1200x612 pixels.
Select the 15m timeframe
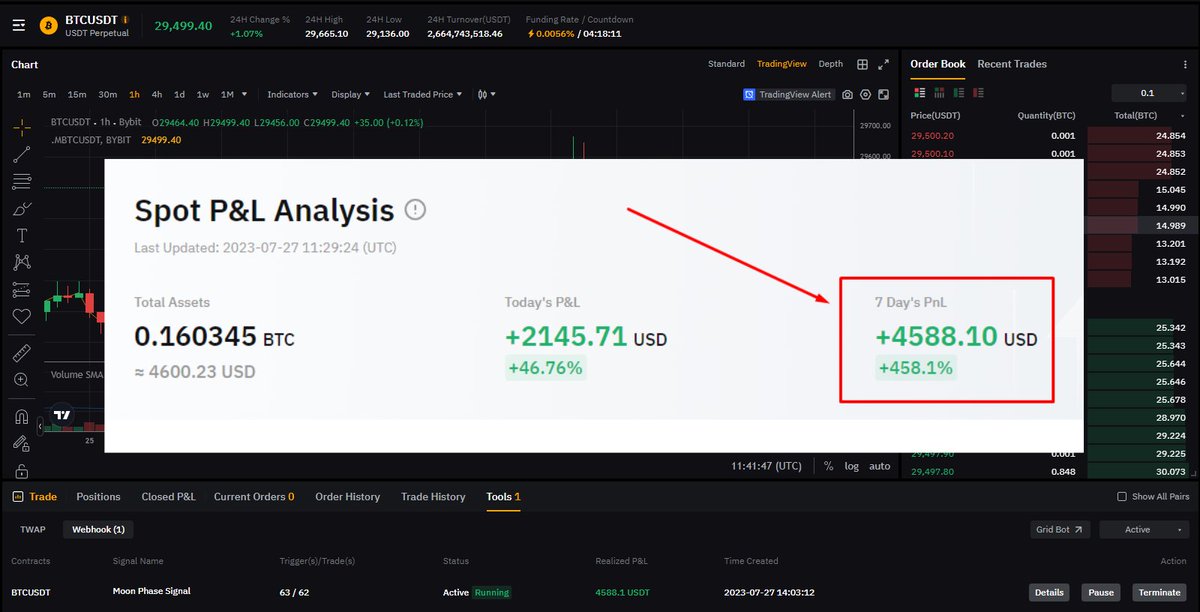tap(77, 94)
